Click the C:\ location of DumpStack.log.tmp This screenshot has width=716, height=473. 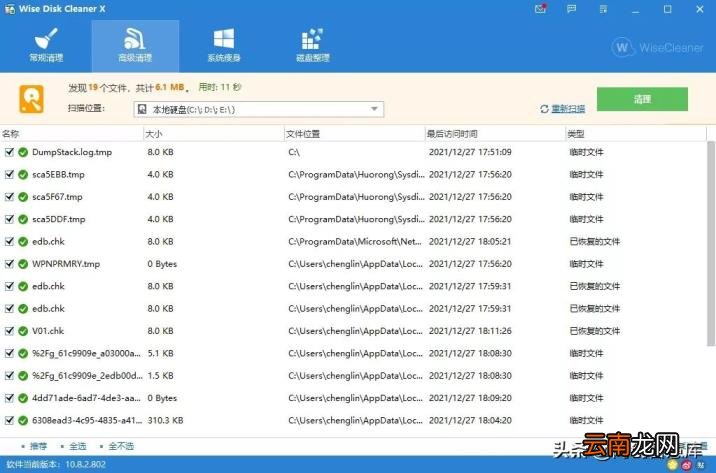click(x=294, y=152)
